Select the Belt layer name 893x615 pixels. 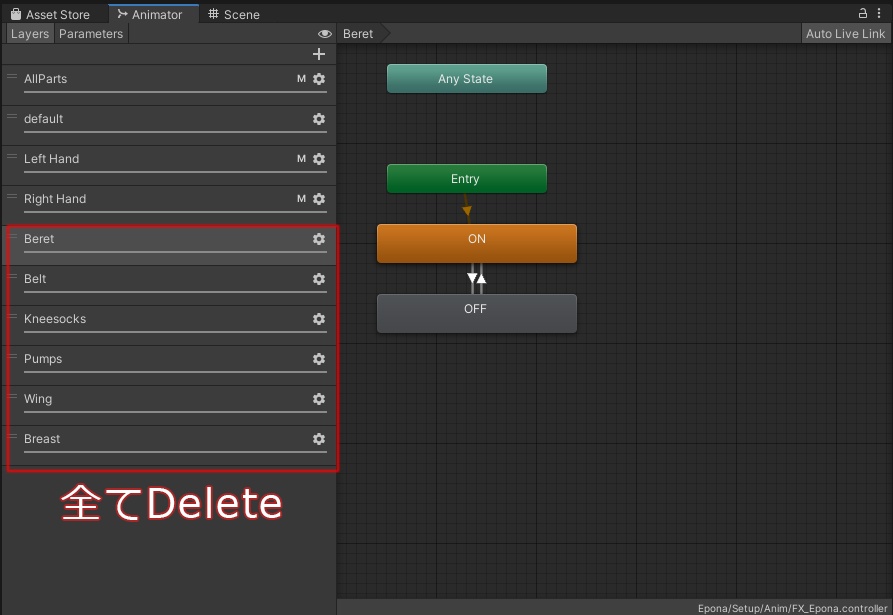35,279
